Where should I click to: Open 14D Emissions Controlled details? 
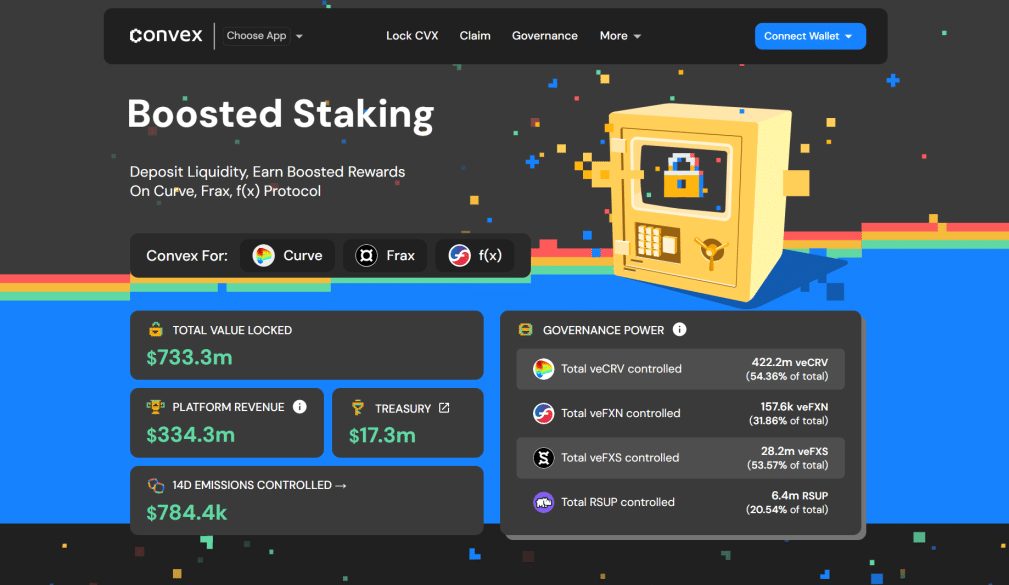tap(259, 485)
